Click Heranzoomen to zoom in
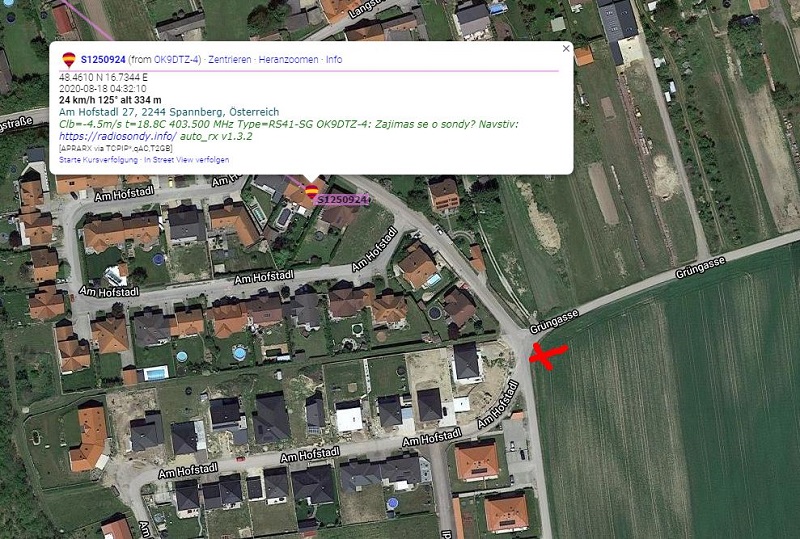Viewport: 800px width, 539px height. 288,59
